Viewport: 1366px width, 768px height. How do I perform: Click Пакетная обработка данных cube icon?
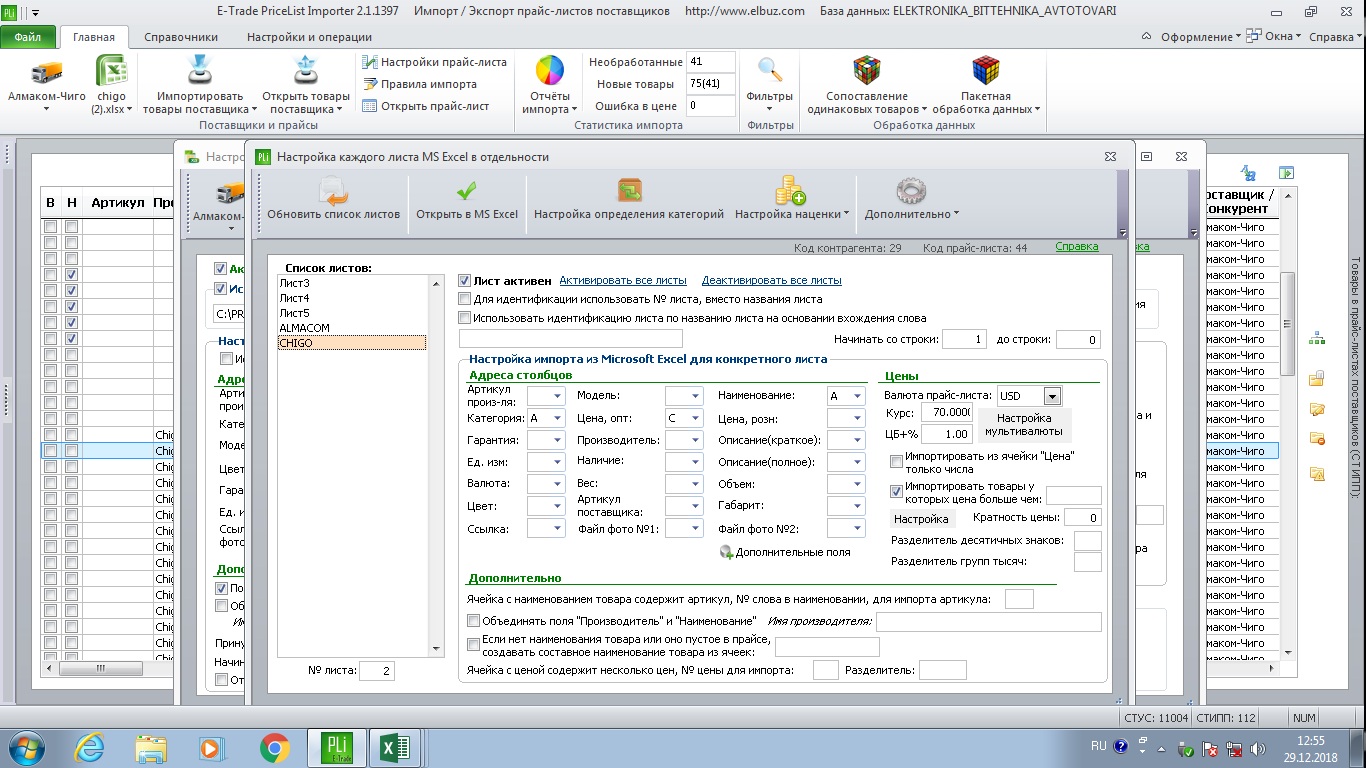[x=986, y=71]
